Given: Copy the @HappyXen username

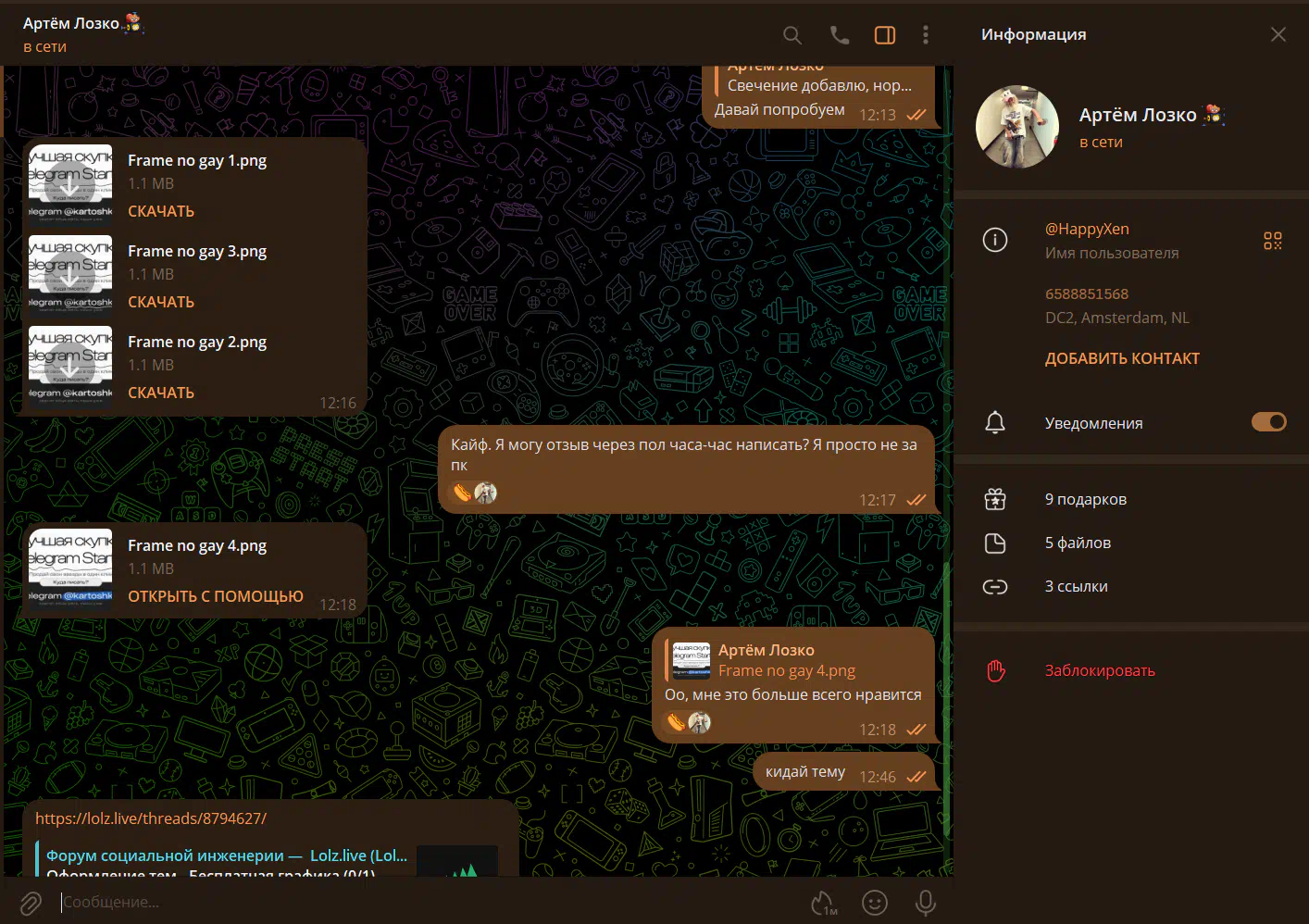Looking at the screenshot, I should click(x=1087, y=229).
